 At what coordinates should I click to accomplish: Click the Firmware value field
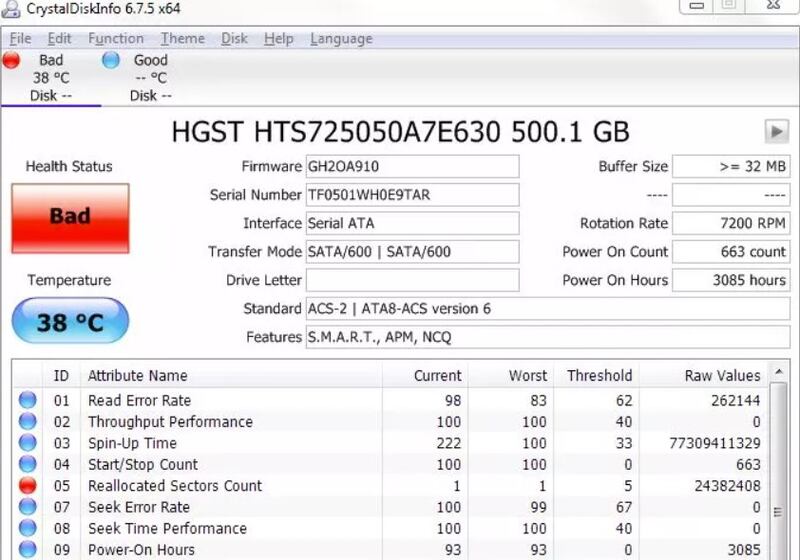pyautogui.click(x=412, y=166)
